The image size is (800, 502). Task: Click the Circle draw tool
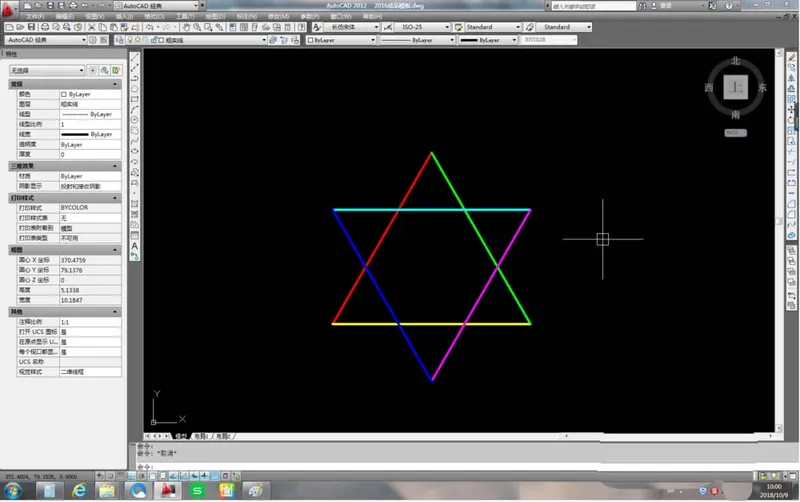[x=135, y=120]
